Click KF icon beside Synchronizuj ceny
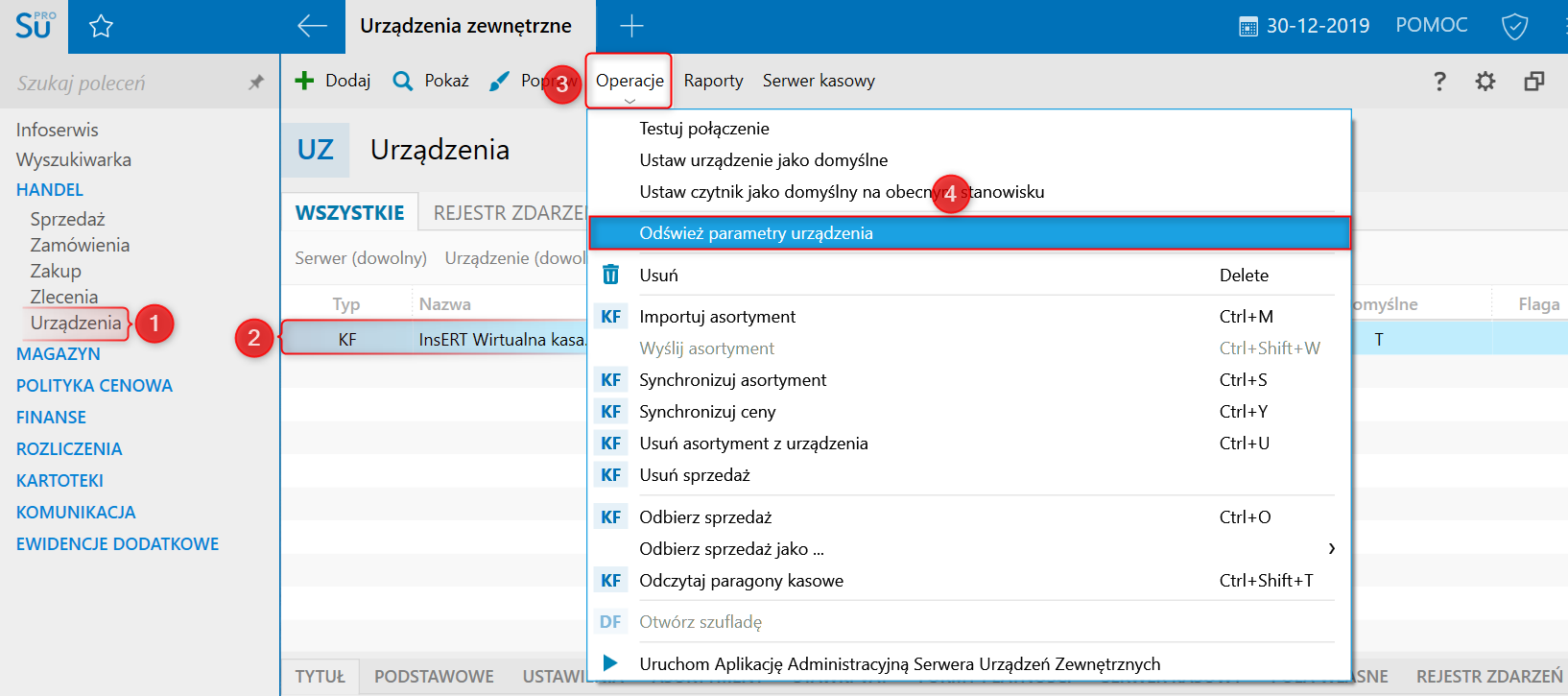 (610, 412)
